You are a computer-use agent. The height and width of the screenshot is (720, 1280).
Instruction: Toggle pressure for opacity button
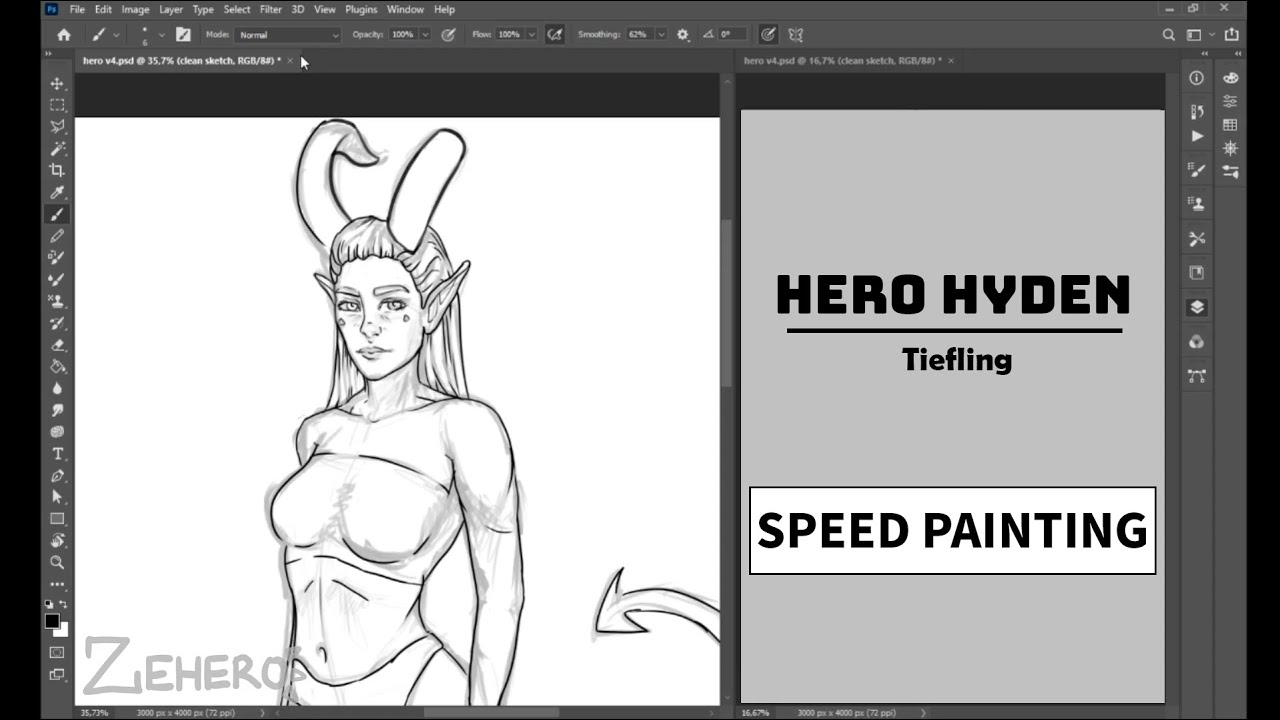point(448,34)
